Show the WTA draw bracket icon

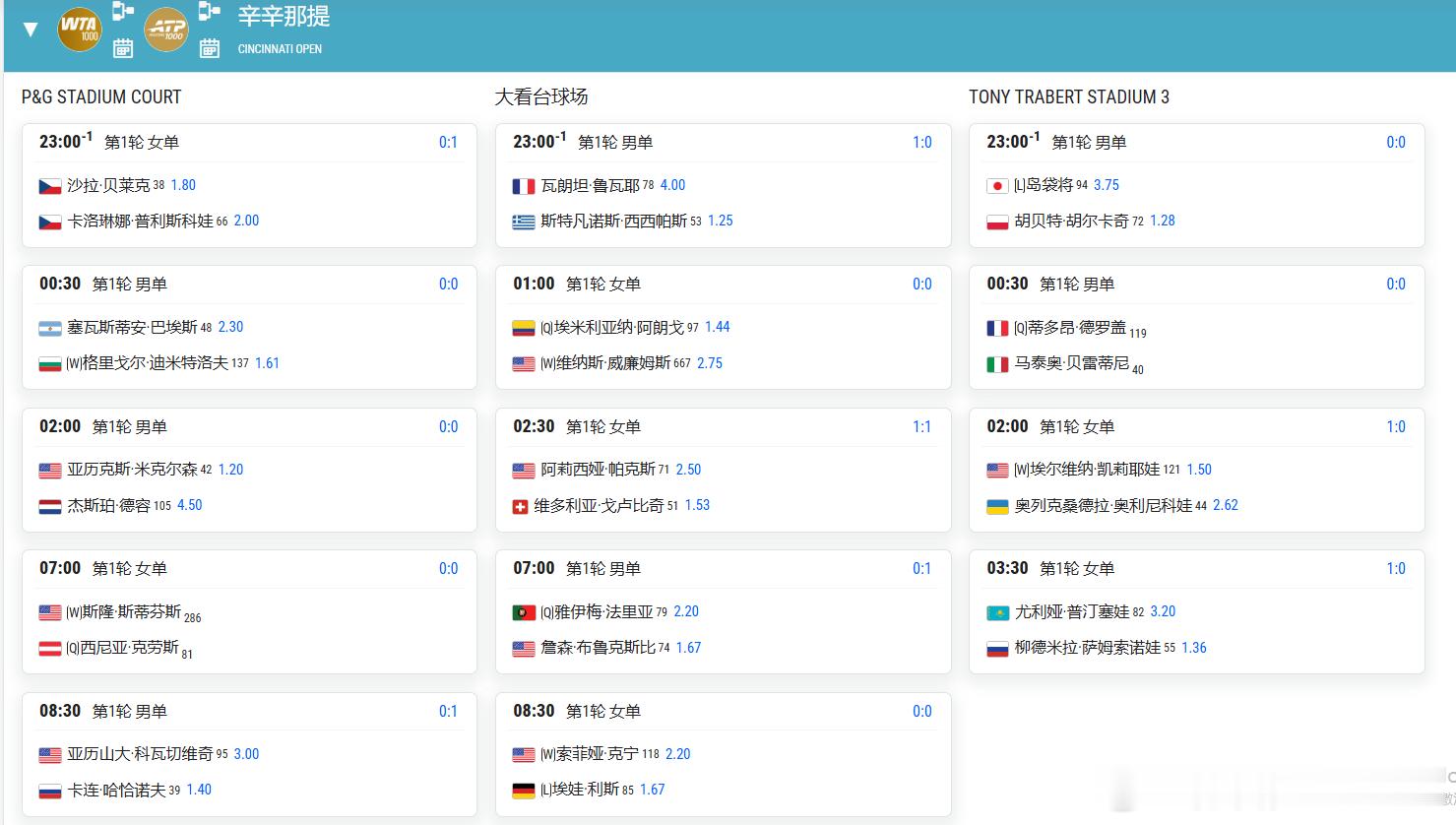click(x=123, y=11)
